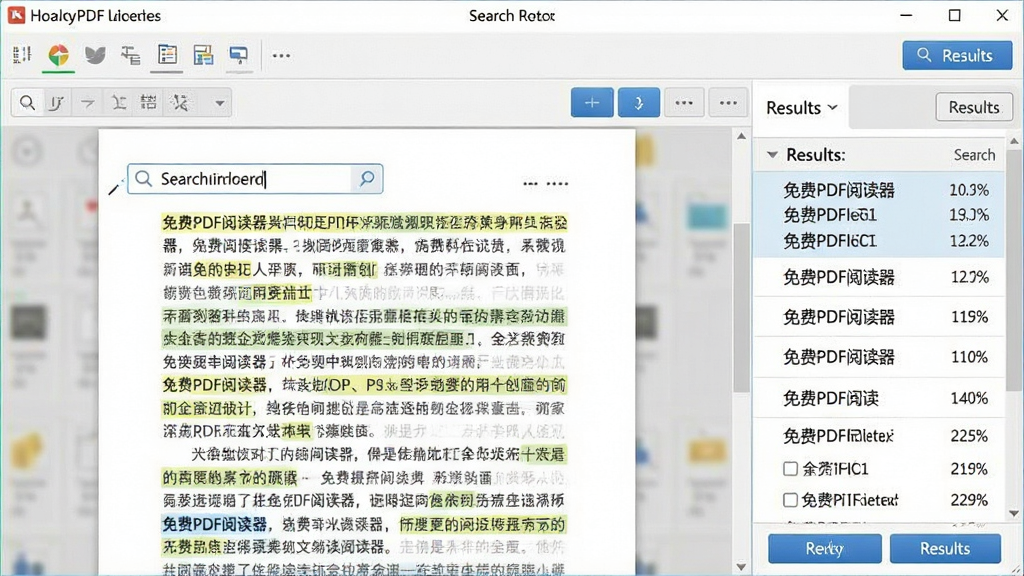Tick the checkbox in the 219% row

[790, 468]
